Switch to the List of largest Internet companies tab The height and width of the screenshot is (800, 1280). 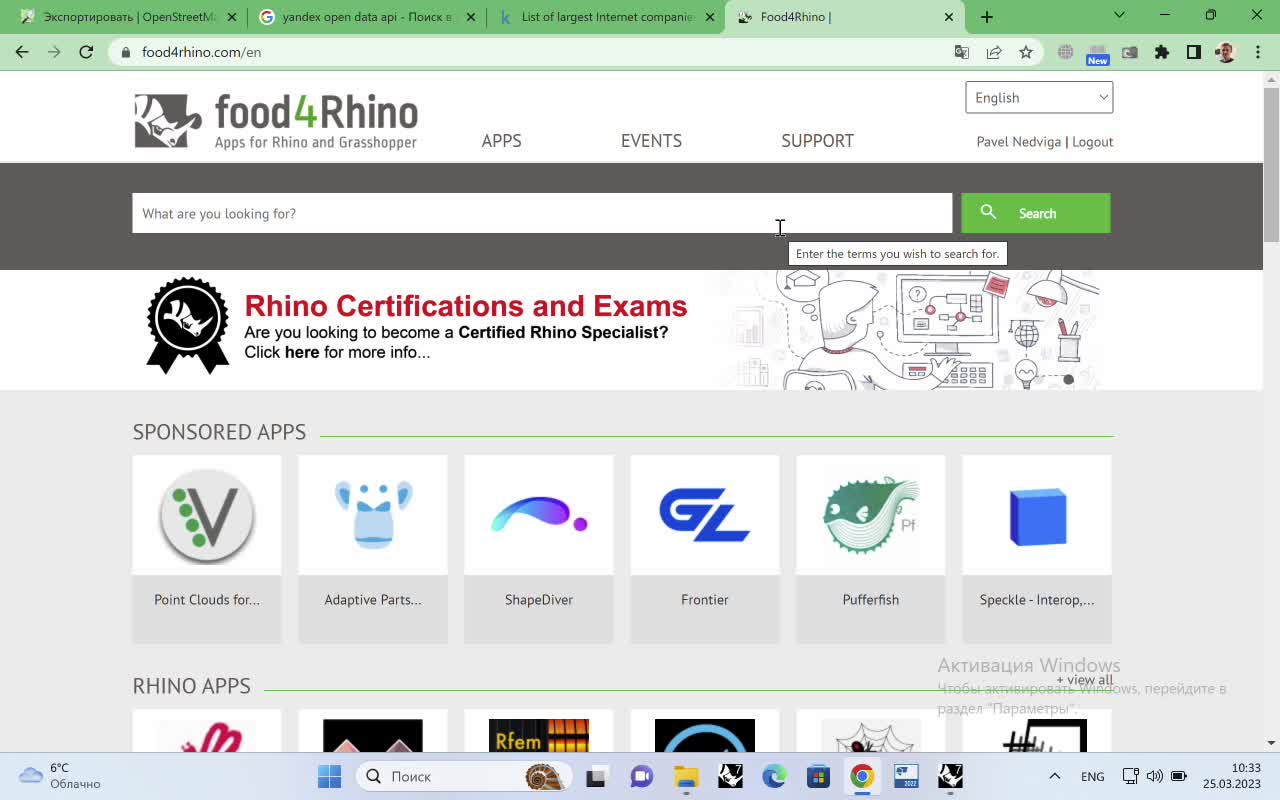click(606, 17)
